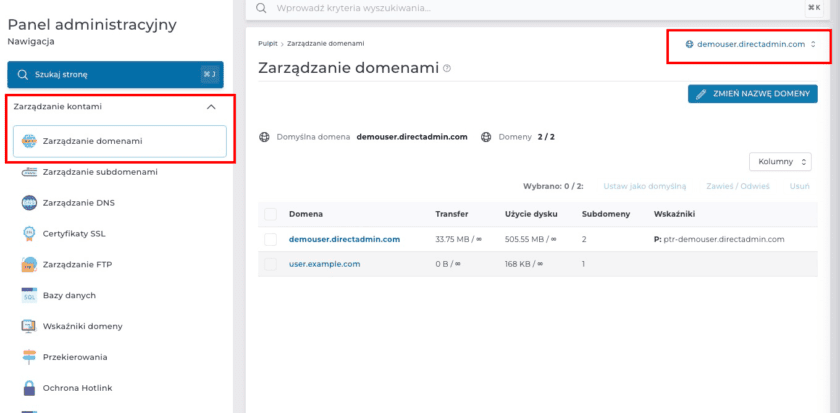This screenshot has height=413, width=840.
Task: Click the Wskaźniki column header
Action: [674, 214]
